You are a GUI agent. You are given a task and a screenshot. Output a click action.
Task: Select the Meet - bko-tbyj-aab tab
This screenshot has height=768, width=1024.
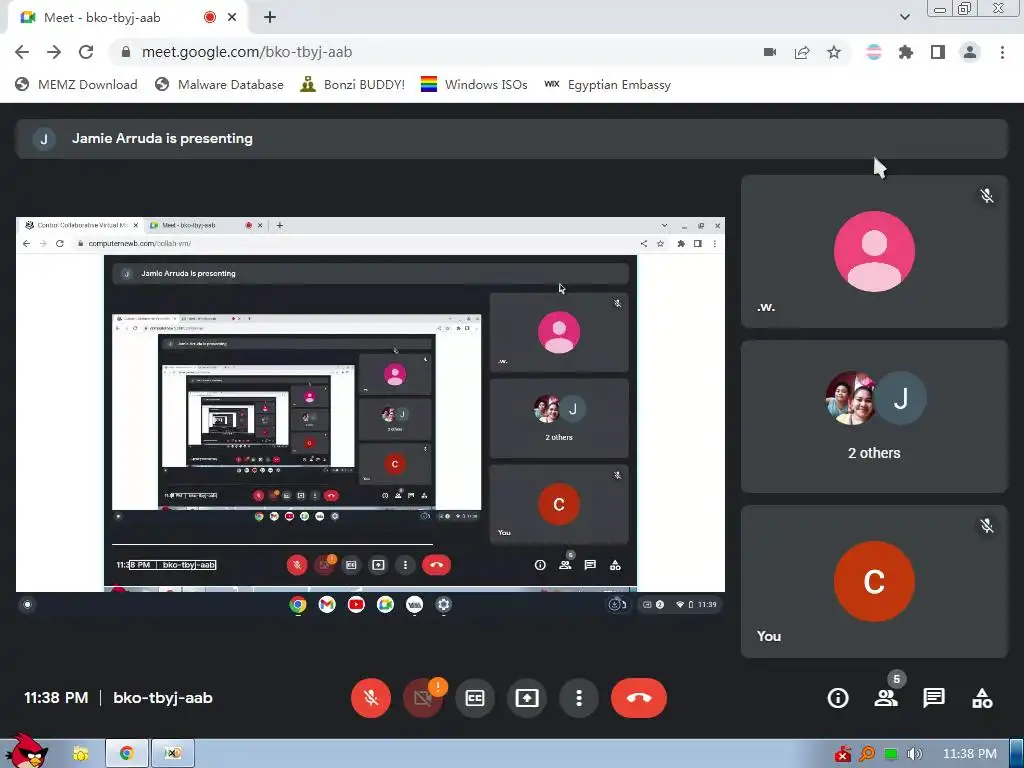128,18
